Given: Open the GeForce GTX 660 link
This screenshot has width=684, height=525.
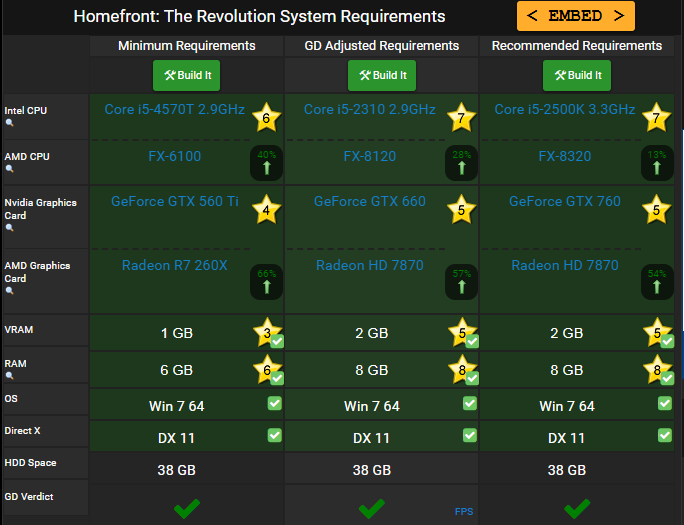Looking at the screenshot, I should coord(369,201).
